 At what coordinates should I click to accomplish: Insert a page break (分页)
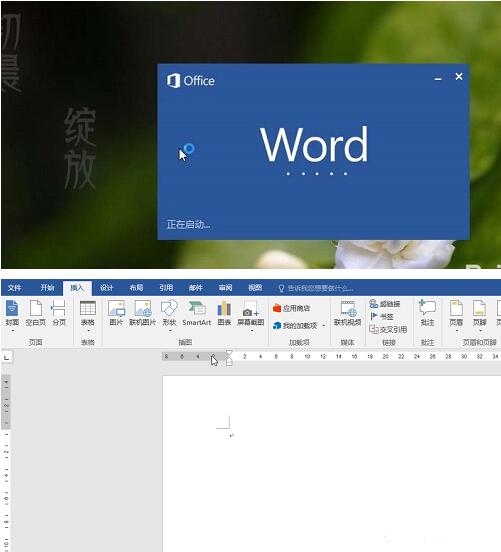(58, 313)
